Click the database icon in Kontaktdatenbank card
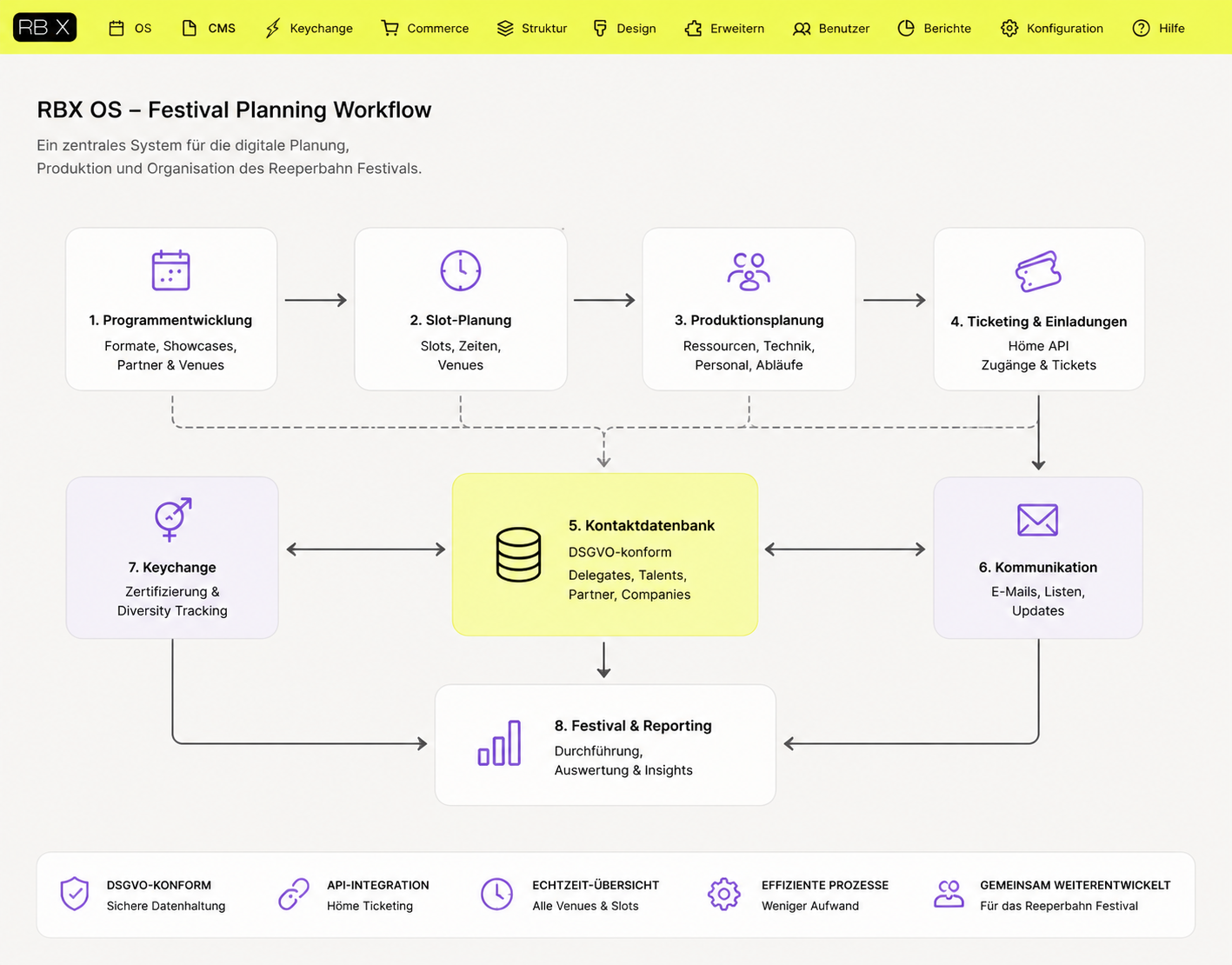This screenshot has width=1232, height=965. pyautogui.click(x=518, y=554)
